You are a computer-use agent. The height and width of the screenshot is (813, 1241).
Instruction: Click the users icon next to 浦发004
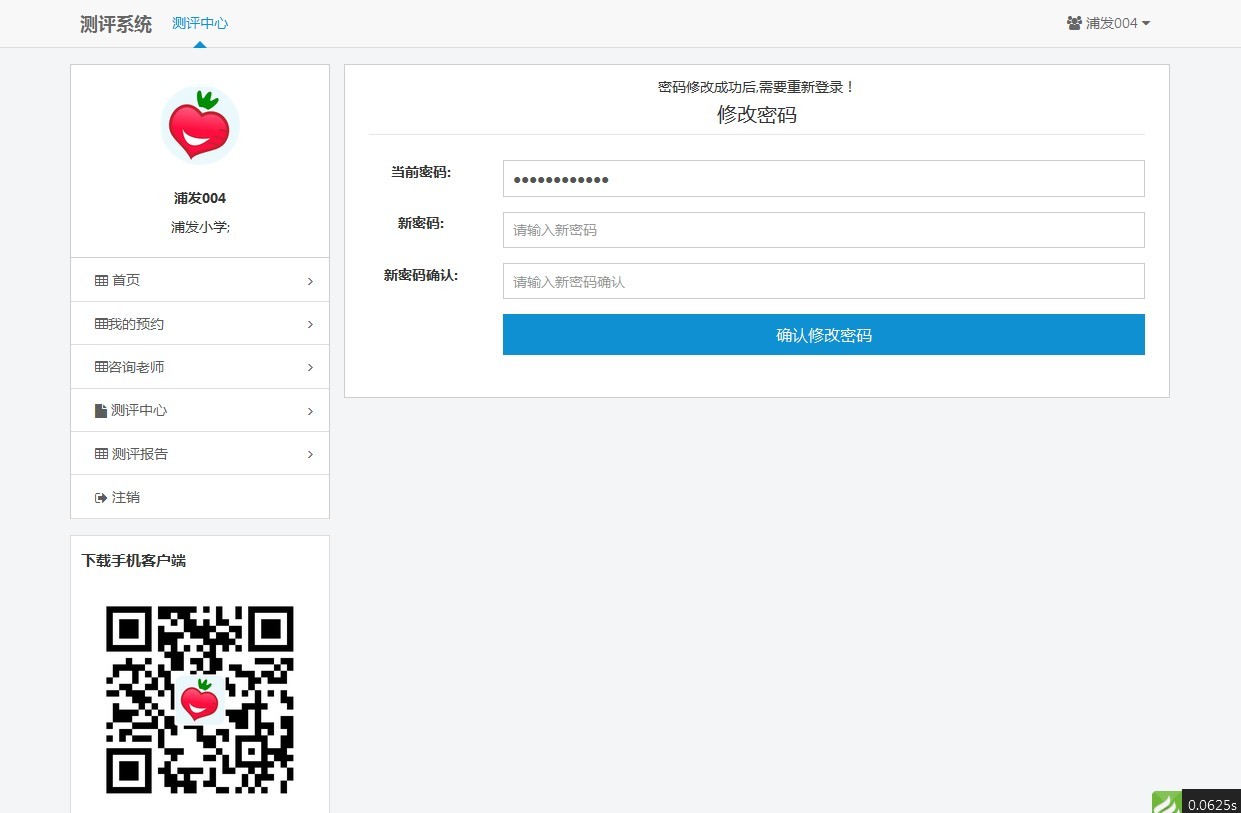coord(1074,23)
